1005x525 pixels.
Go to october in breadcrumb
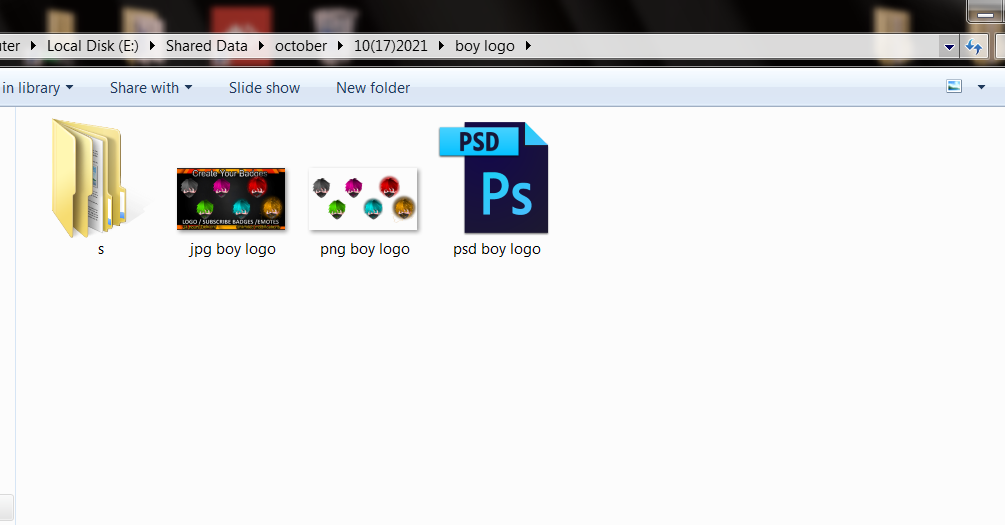click(301, 46)
